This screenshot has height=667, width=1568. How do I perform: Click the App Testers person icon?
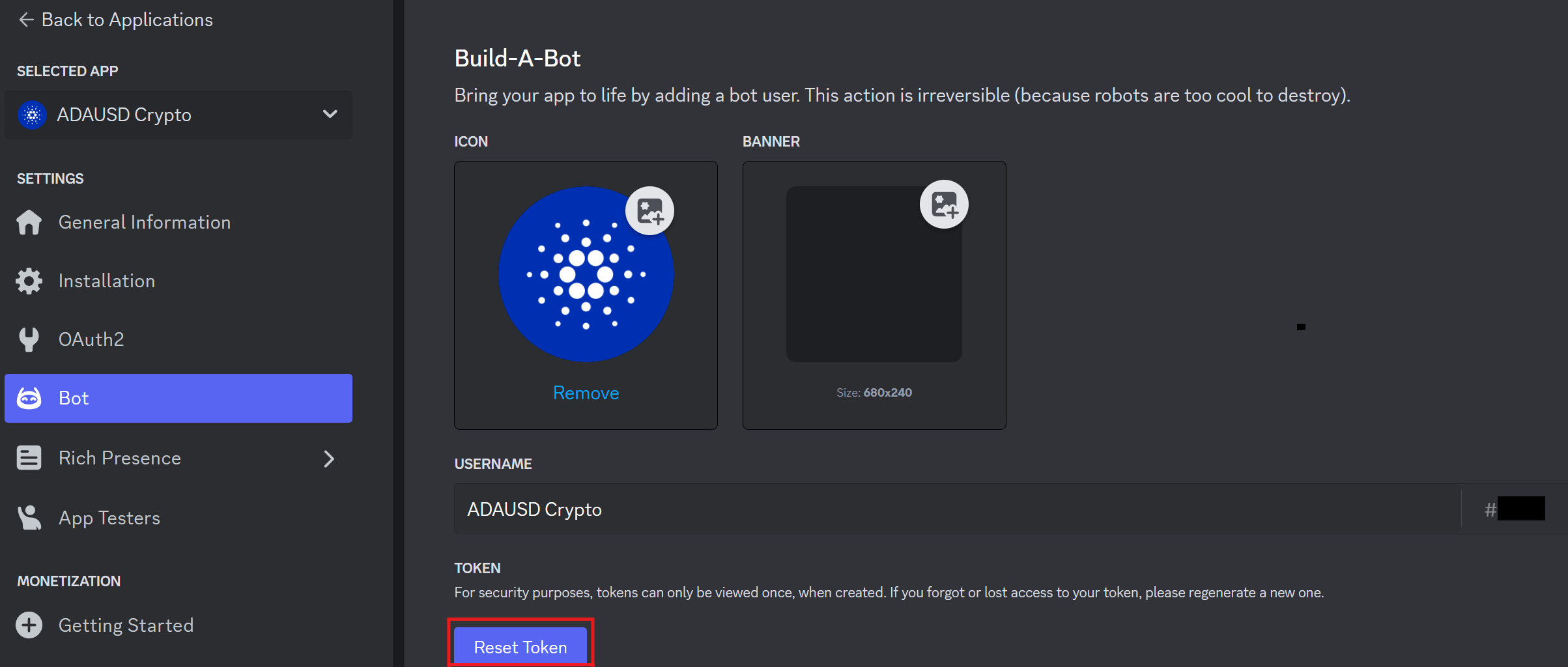point(29,518)
